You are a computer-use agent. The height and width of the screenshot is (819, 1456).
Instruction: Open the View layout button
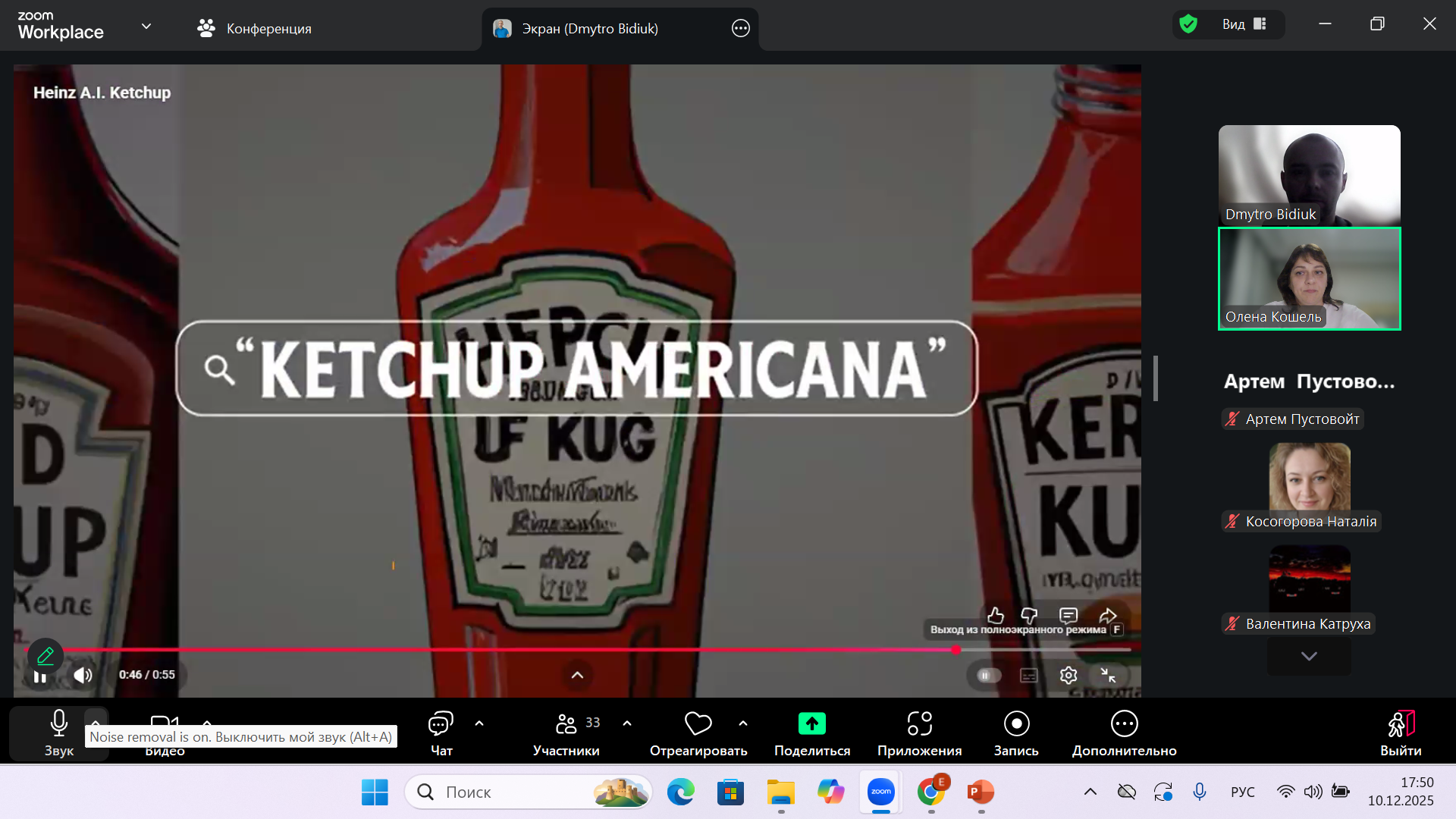(x=1244, y=24)
